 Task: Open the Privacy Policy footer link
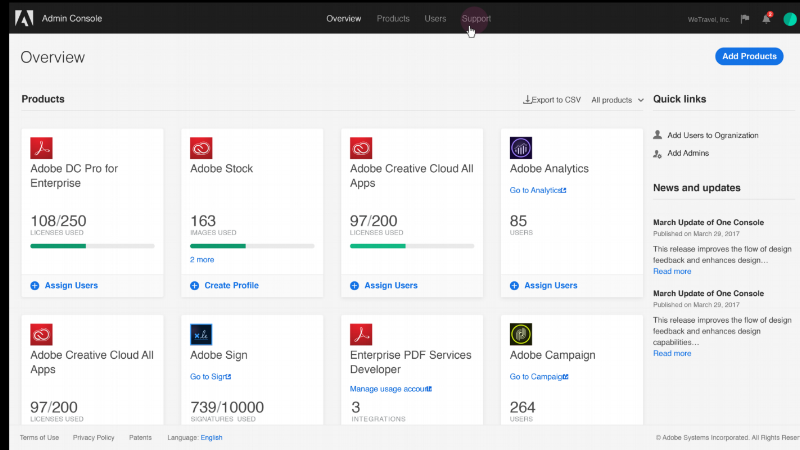(93, 438)
